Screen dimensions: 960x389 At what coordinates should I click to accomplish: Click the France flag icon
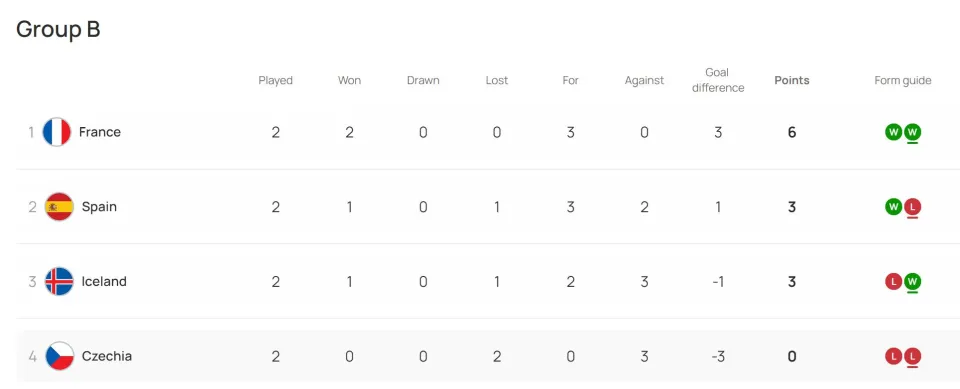pyautogui.click(x=56, y=132)
